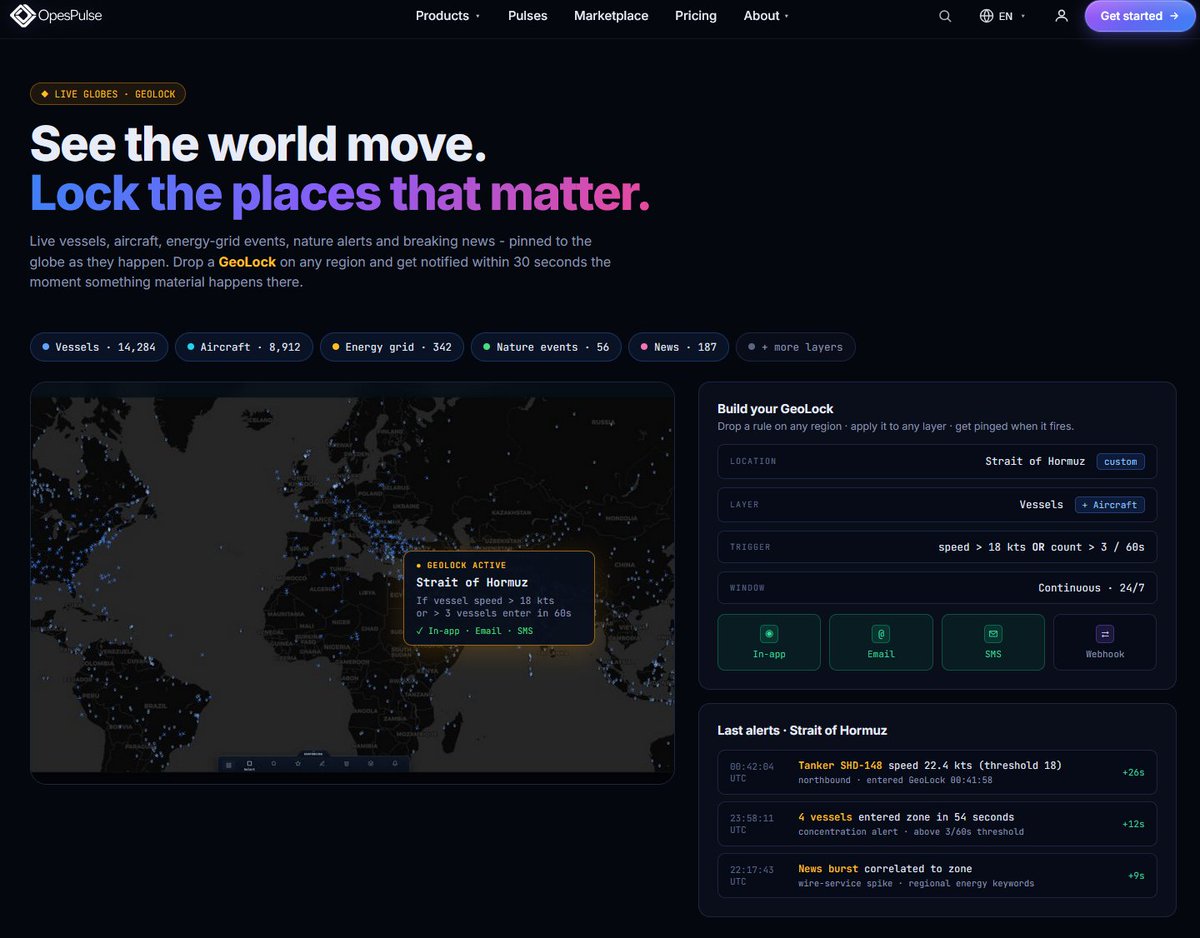Click the world map view

tap(352, 582)
